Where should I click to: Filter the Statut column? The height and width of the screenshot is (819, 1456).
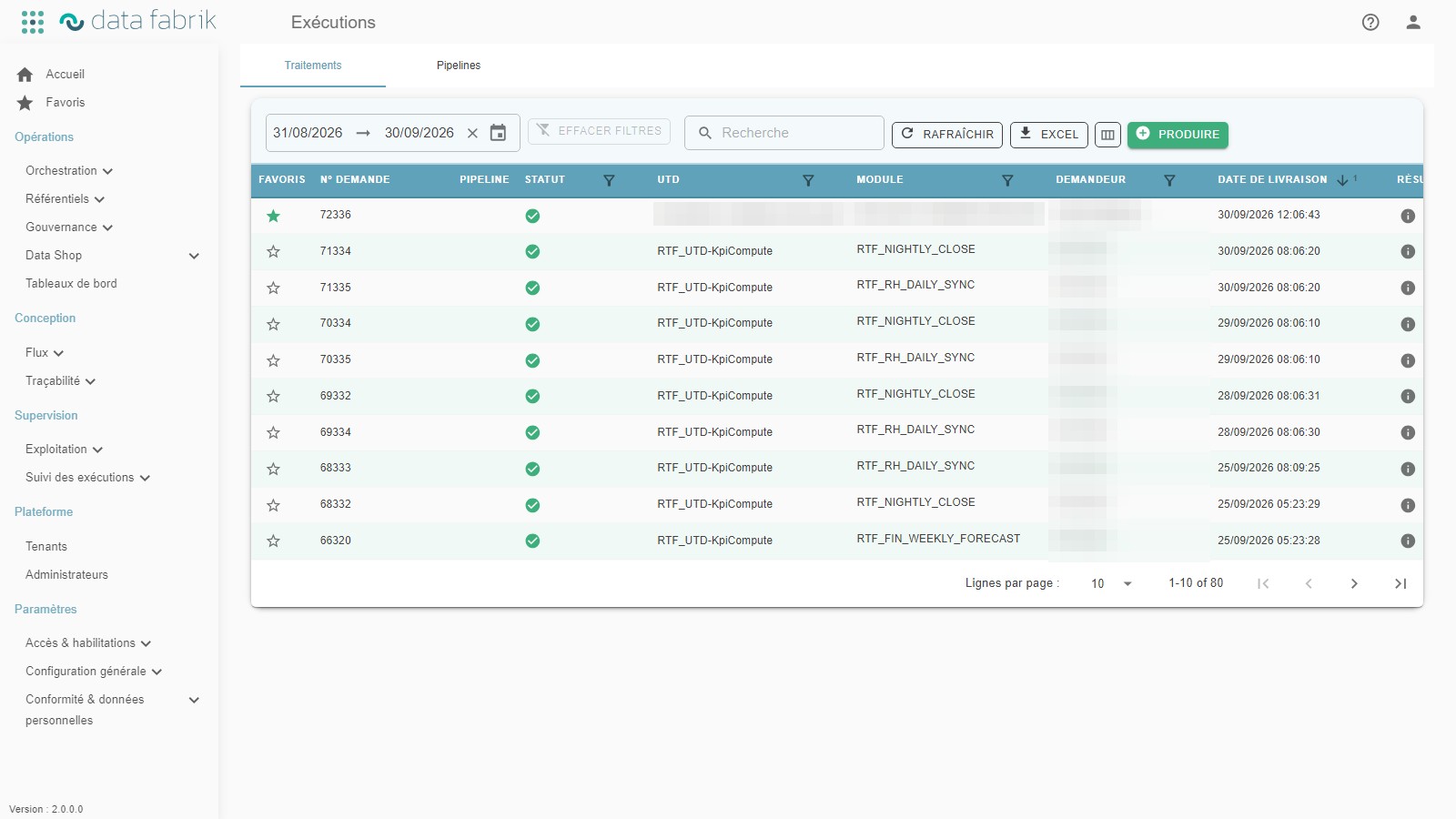coord(609,180)
